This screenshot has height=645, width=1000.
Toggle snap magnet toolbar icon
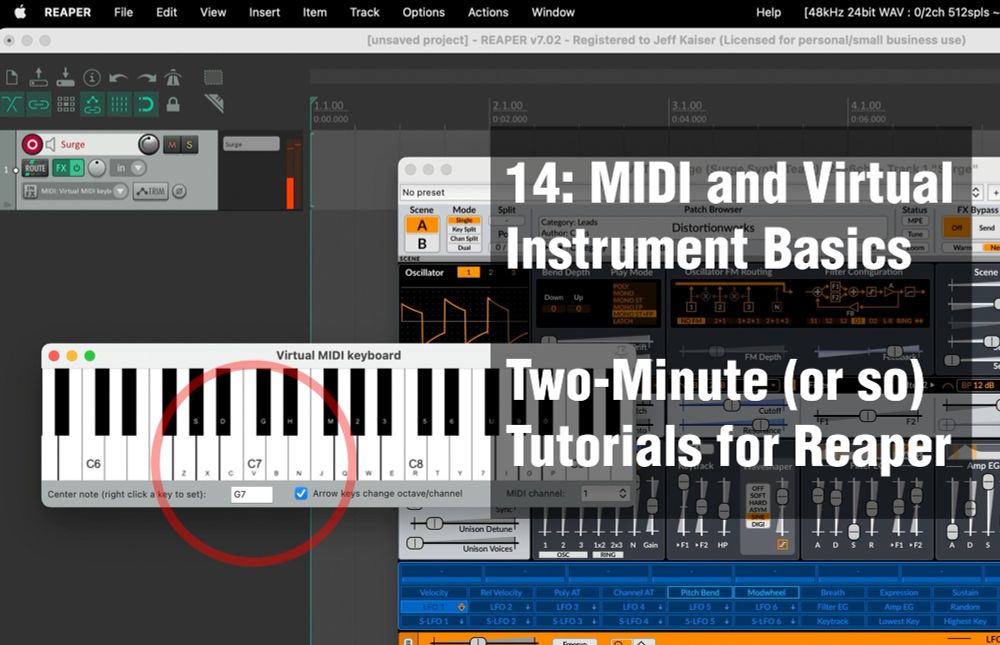click(146, 104)
